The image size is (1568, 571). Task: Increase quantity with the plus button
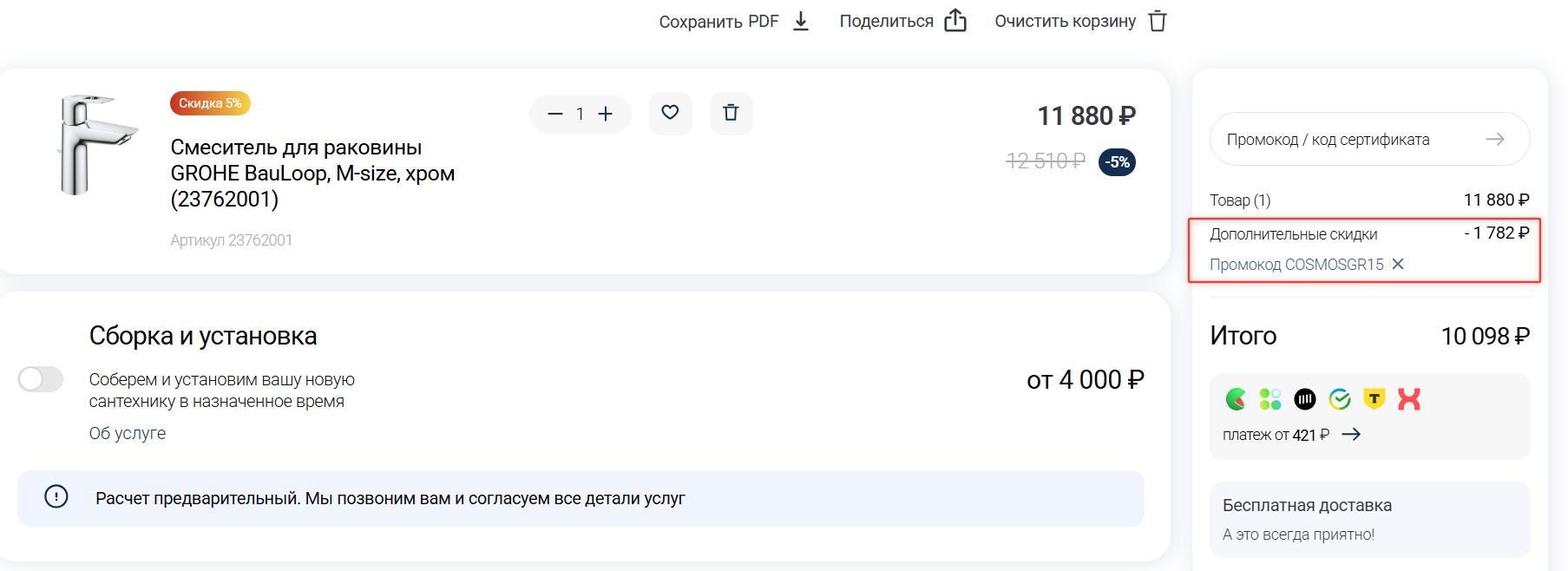point(606,114)
